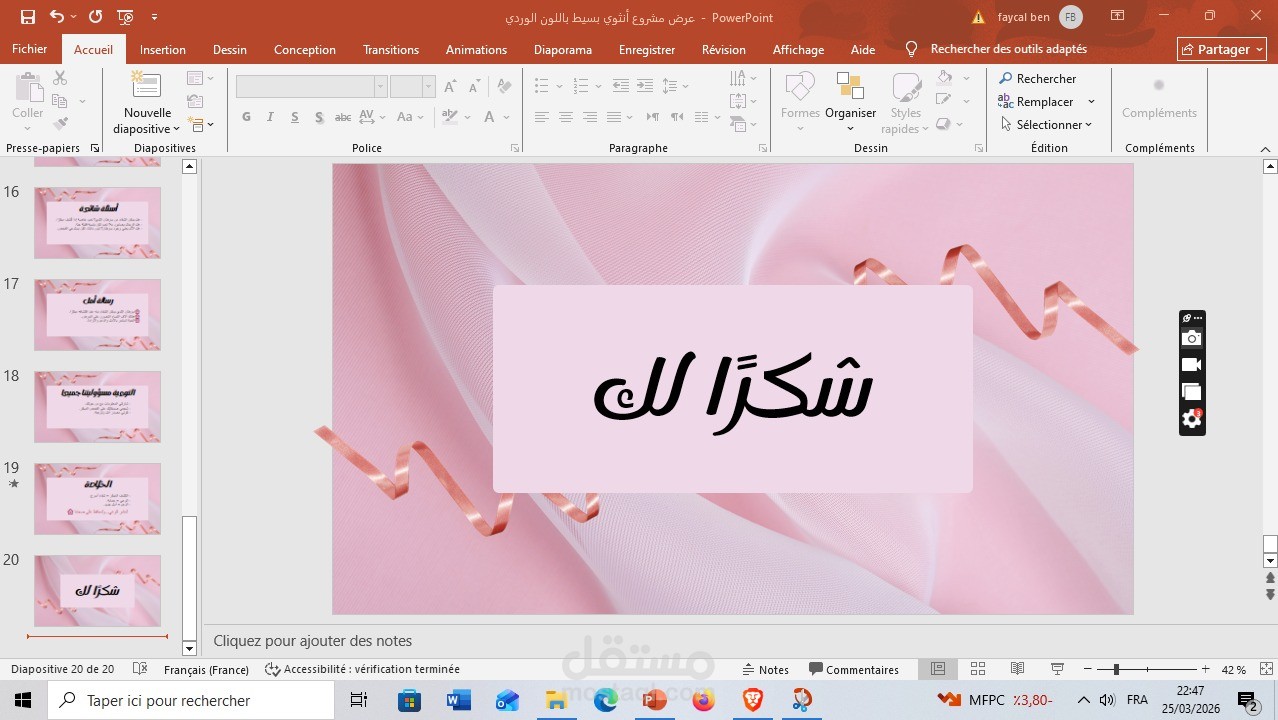Switch to the Insertion tab
This screenshot has width=1278, height=720.
pos(163,49)
